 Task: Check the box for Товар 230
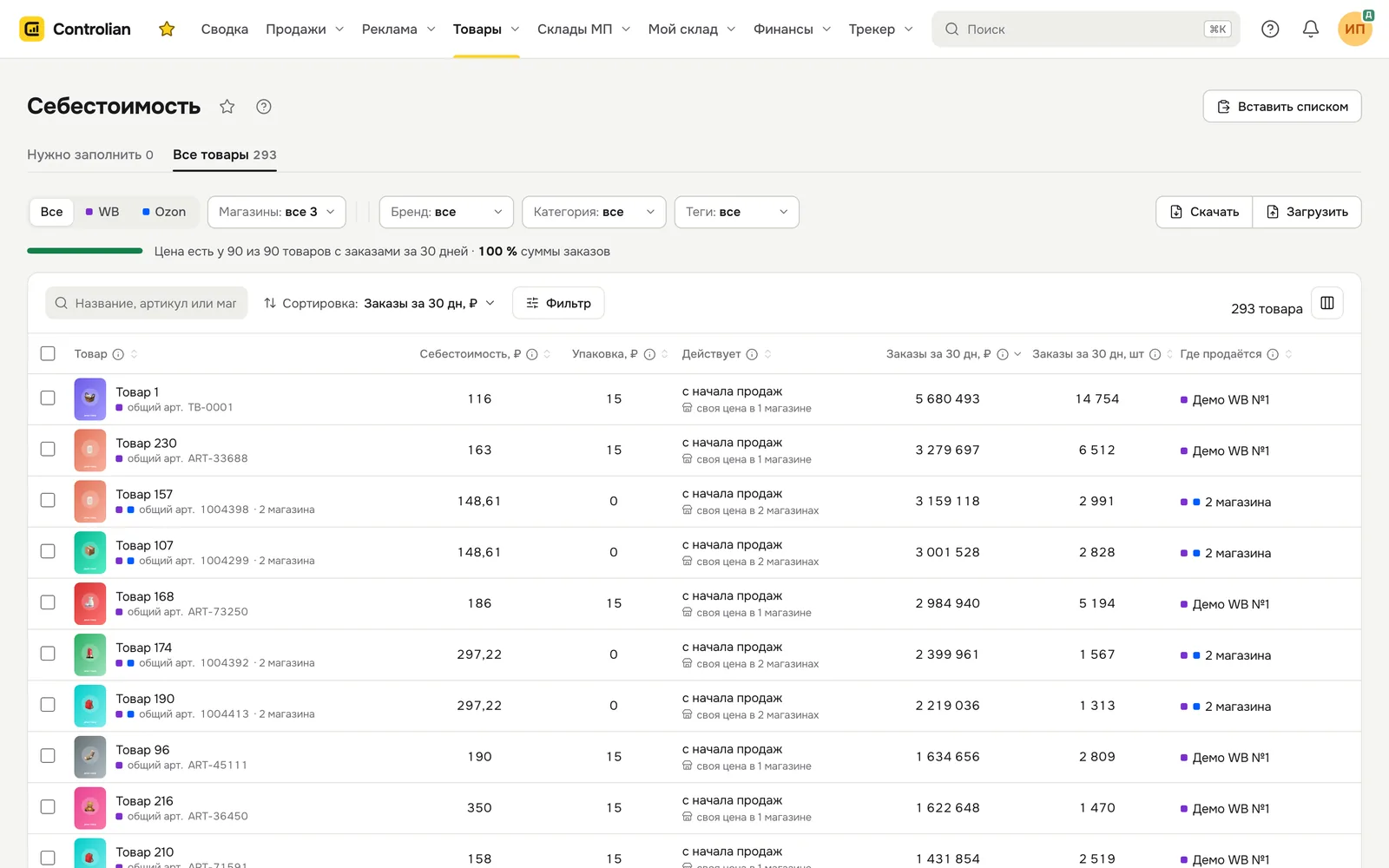point(48,449)
